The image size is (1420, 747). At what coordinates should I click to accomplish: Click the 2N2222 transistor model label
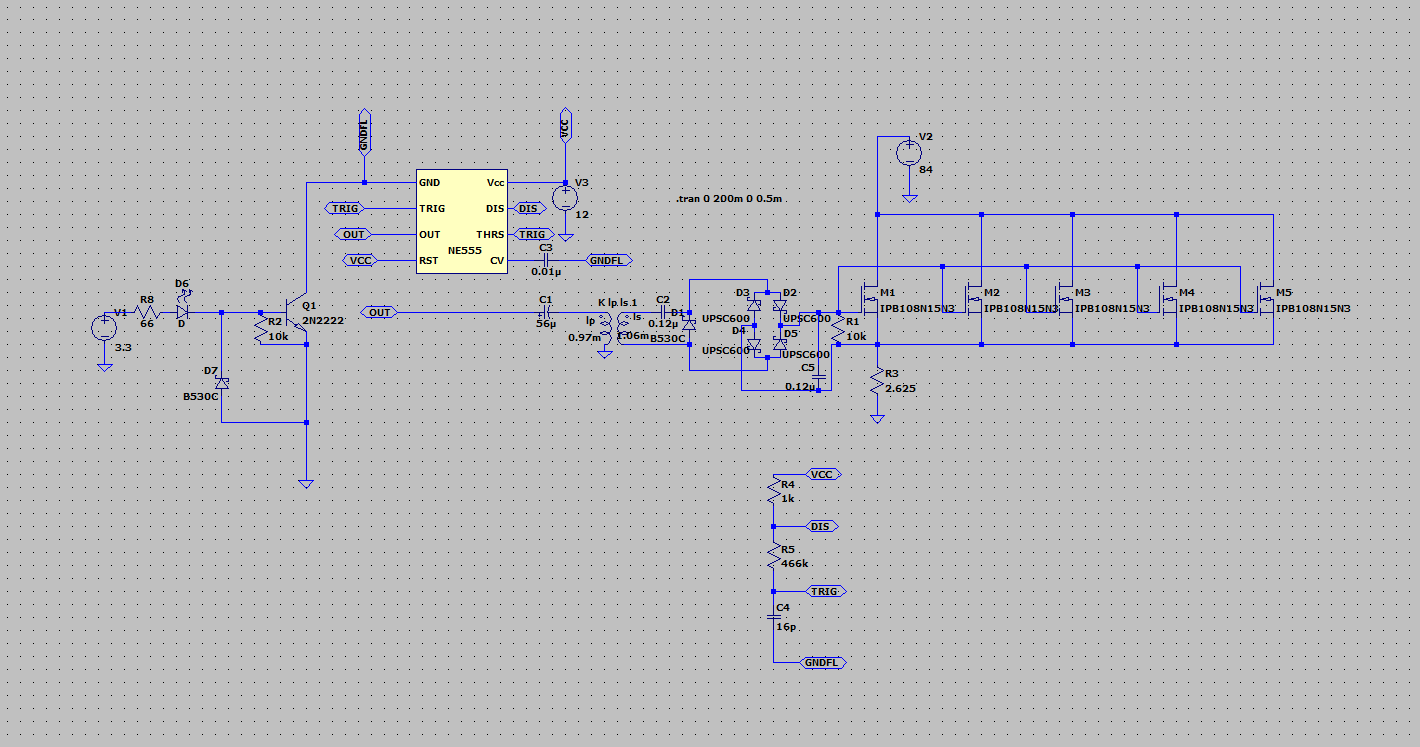click(322, 322)
